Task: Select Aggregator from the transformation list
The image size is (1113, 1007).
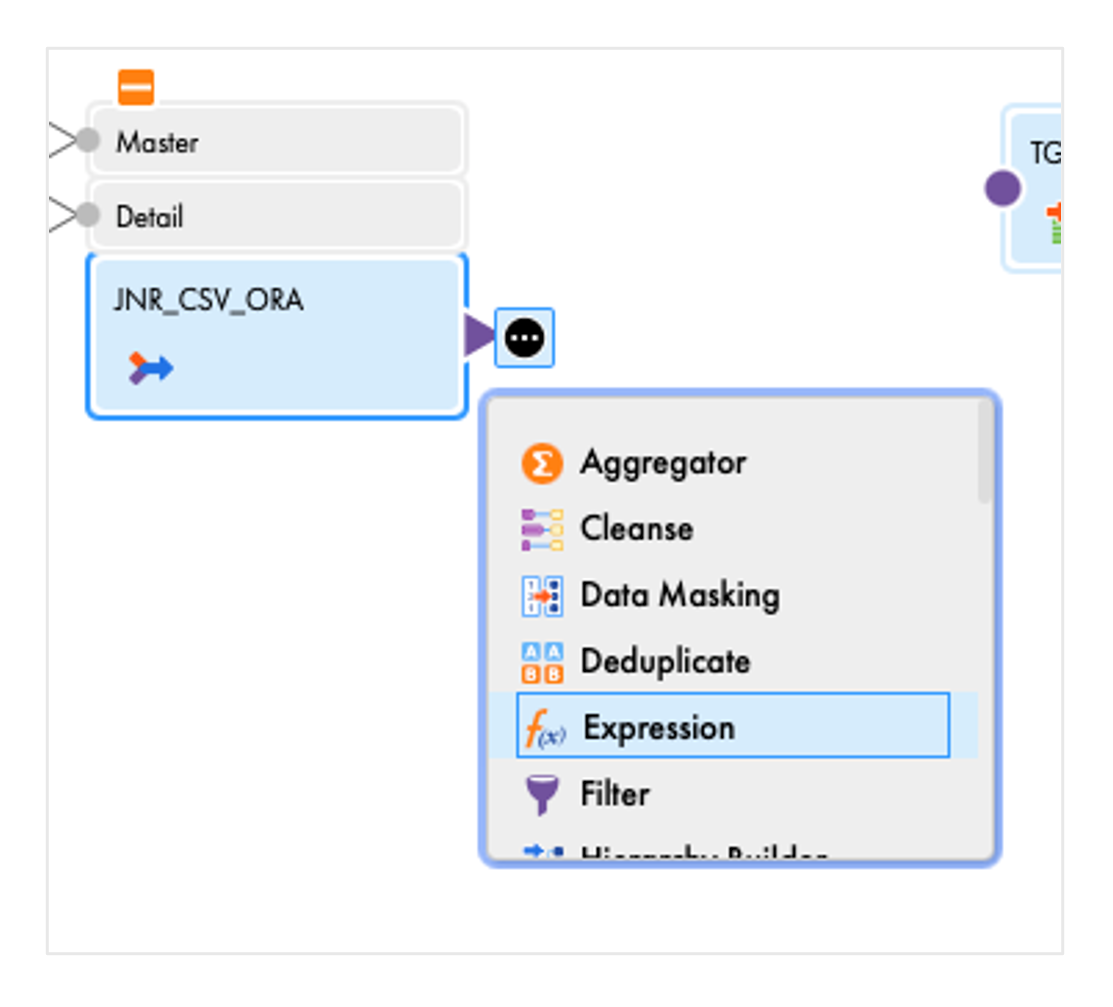Action: coord(663,463)
